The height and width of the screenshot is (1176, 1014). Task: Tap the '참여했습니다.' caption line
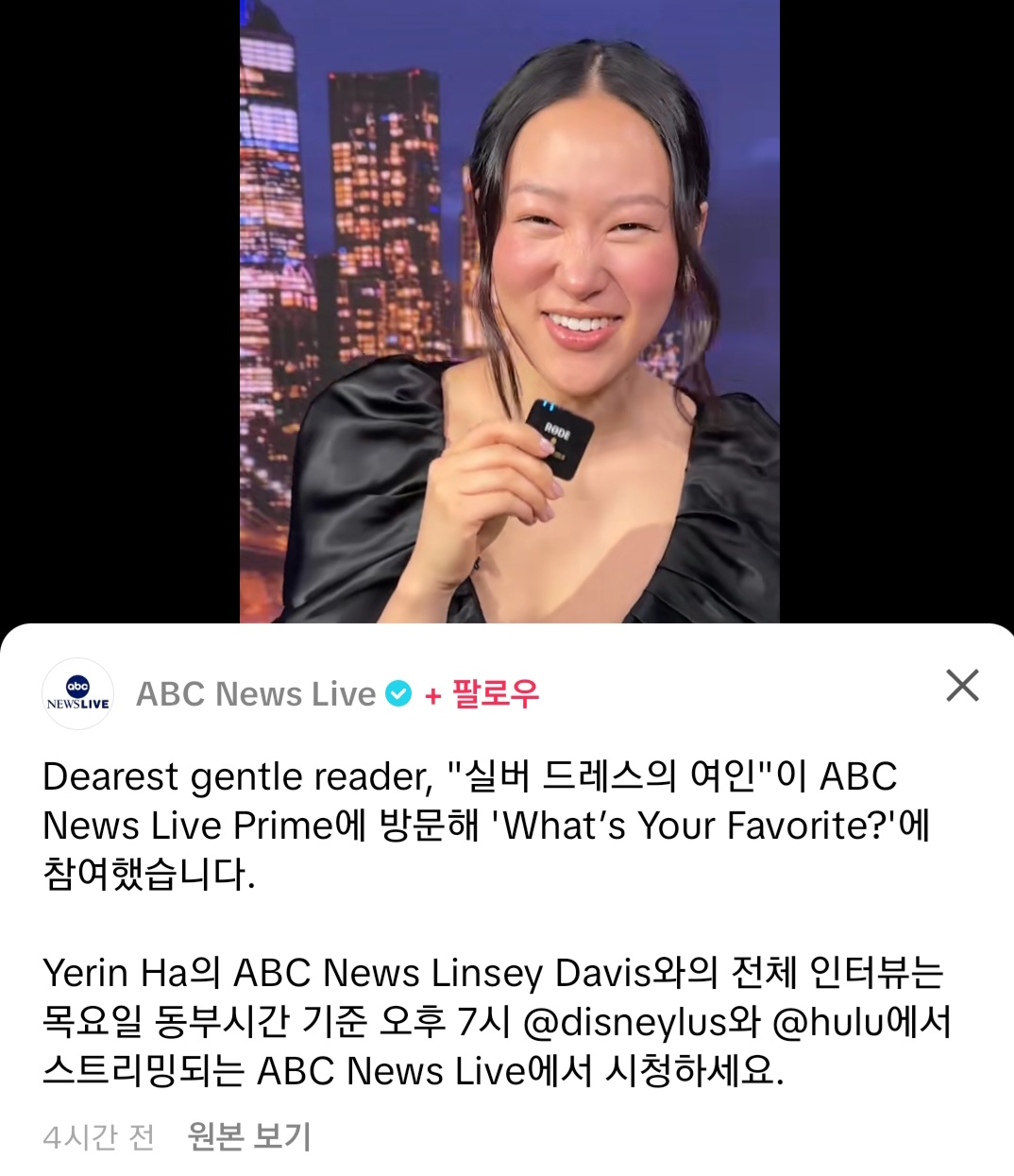(x=149, y=875)
